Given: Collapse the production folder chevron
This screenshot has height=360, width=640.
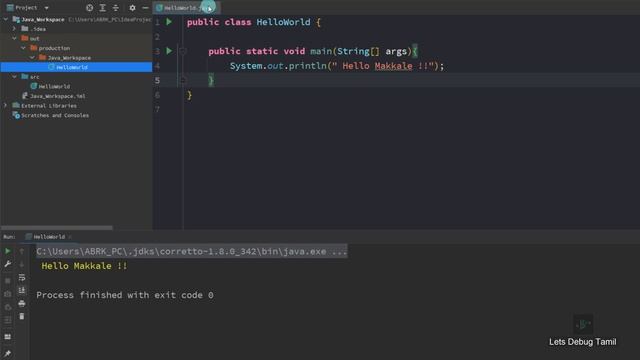Looking at the screenshot, I should [23, 48].
